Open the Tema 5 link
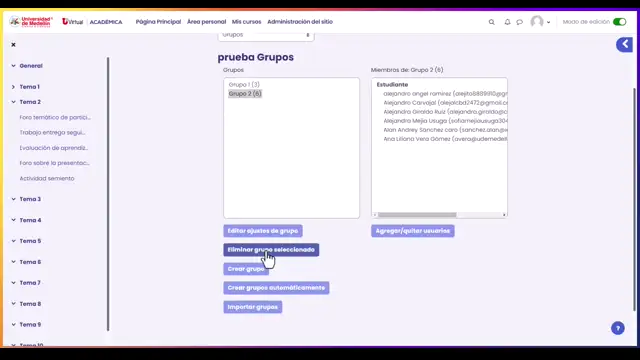Screen dimensions: 640x360 coord(30,241)
